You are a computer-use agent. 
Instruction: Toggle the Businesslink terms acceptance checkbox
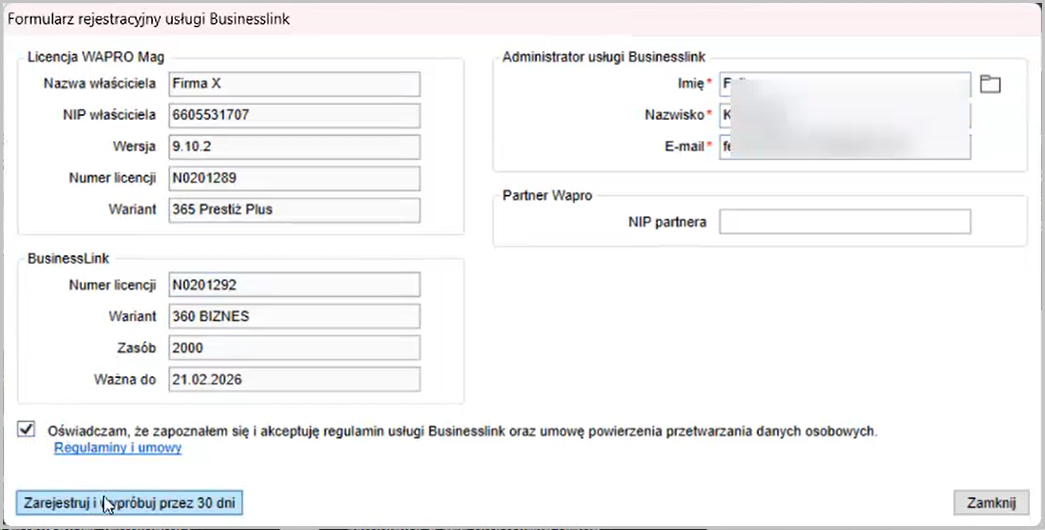[25, 430]
